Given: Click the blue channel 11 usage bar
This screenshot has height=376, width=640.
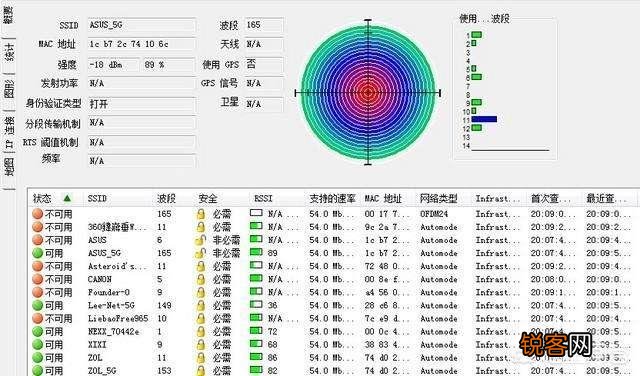Looking at the screenshot, I should [x=484, y=119].
